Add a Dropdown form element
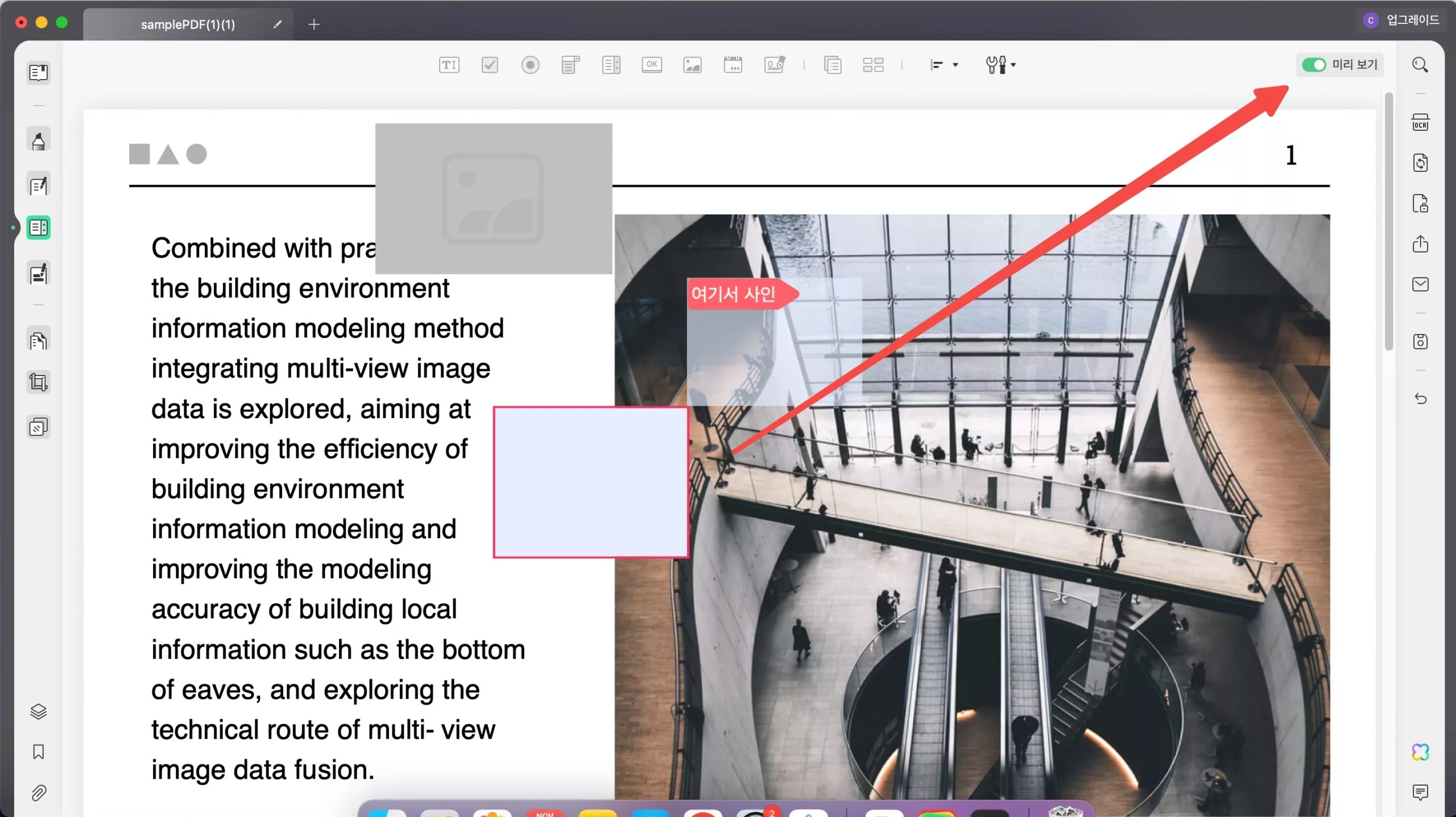 [x=570, y=65]
